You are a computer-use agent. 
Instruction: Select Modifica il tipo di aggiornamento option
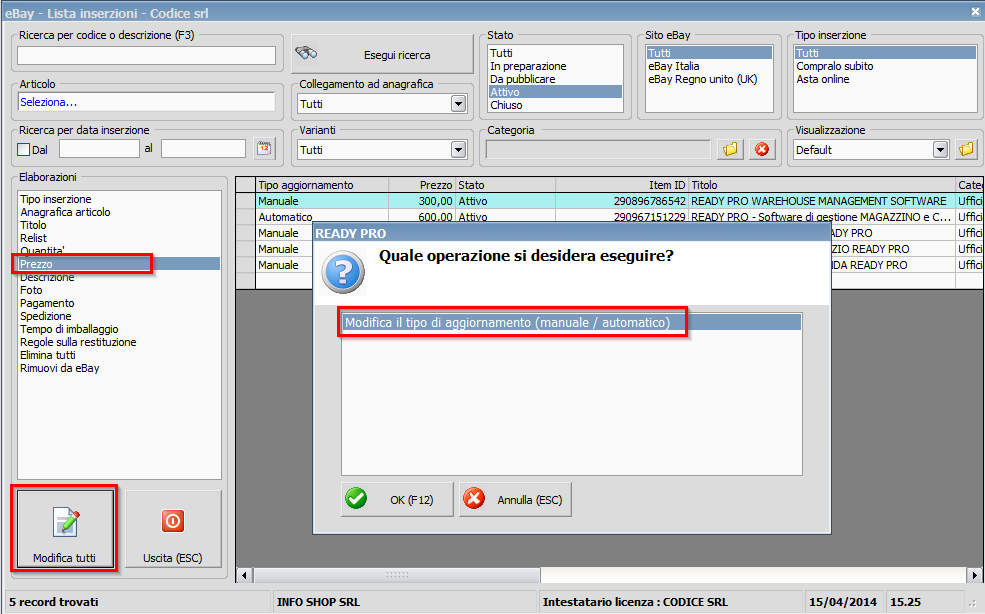[572, 322]
